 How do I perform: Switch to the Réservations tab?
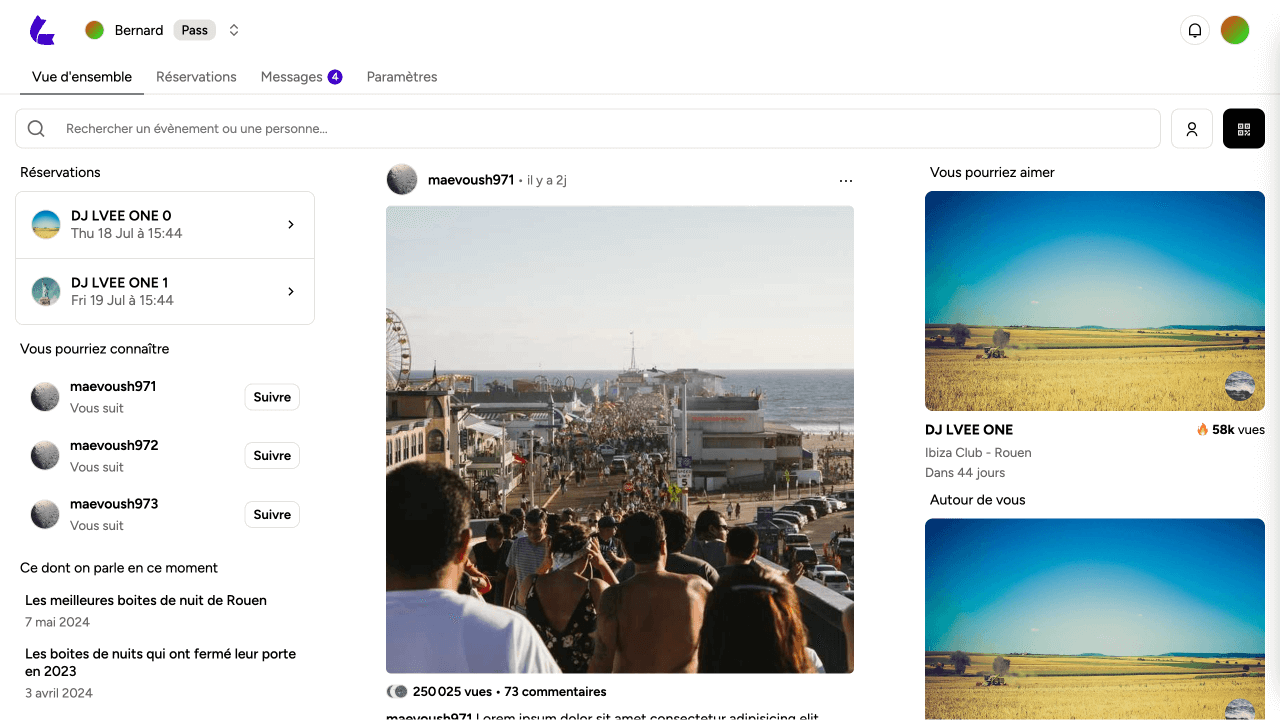pos(196,77)
